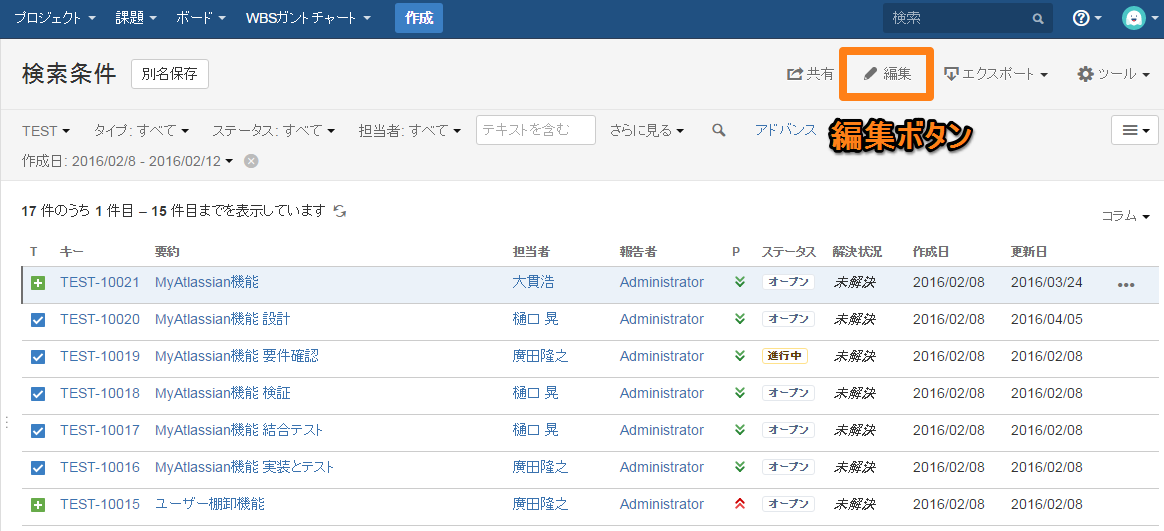This screenshot has width=1164, height=531.
Task: Click the refresh results icon
Action: [x=340, y=211]
